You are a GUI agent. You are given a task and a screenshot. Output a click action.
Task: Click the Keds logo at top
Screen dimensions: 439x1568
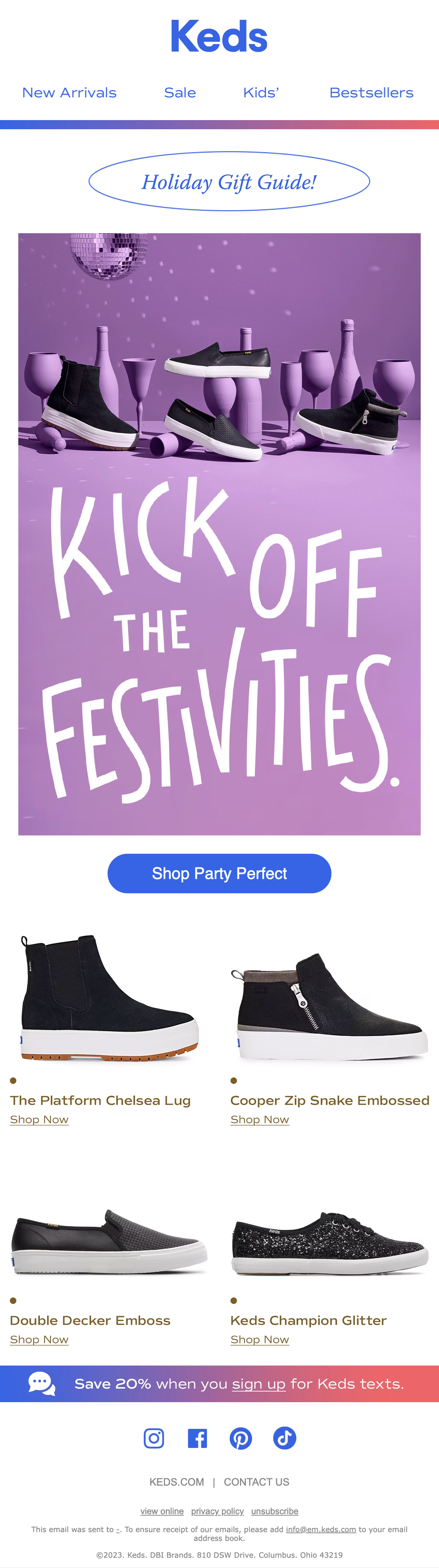pyautogui.click(x=219, y=36)
